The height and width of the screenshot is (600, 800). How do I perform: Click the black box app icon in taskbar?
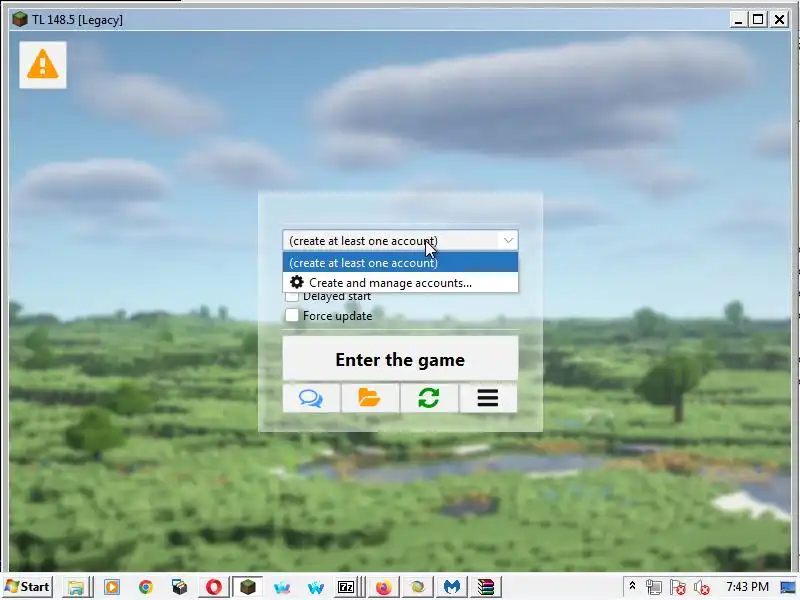click(x=180, y=587)
